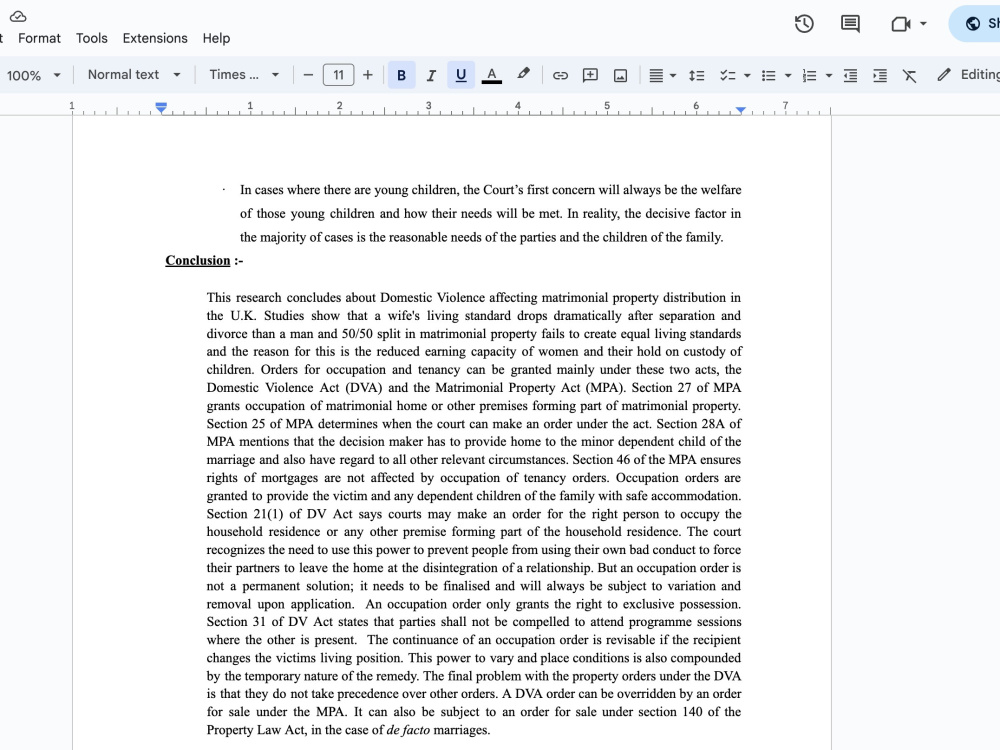Decrease font size with minus button
This screenshot has width=1000, height=750.
(308, 75)
